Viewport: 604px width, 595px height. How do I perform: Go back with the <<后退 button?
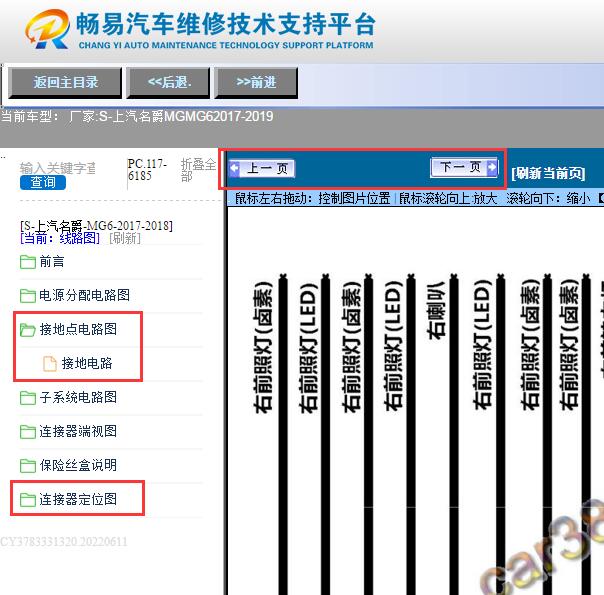click(x=168, y=82)
